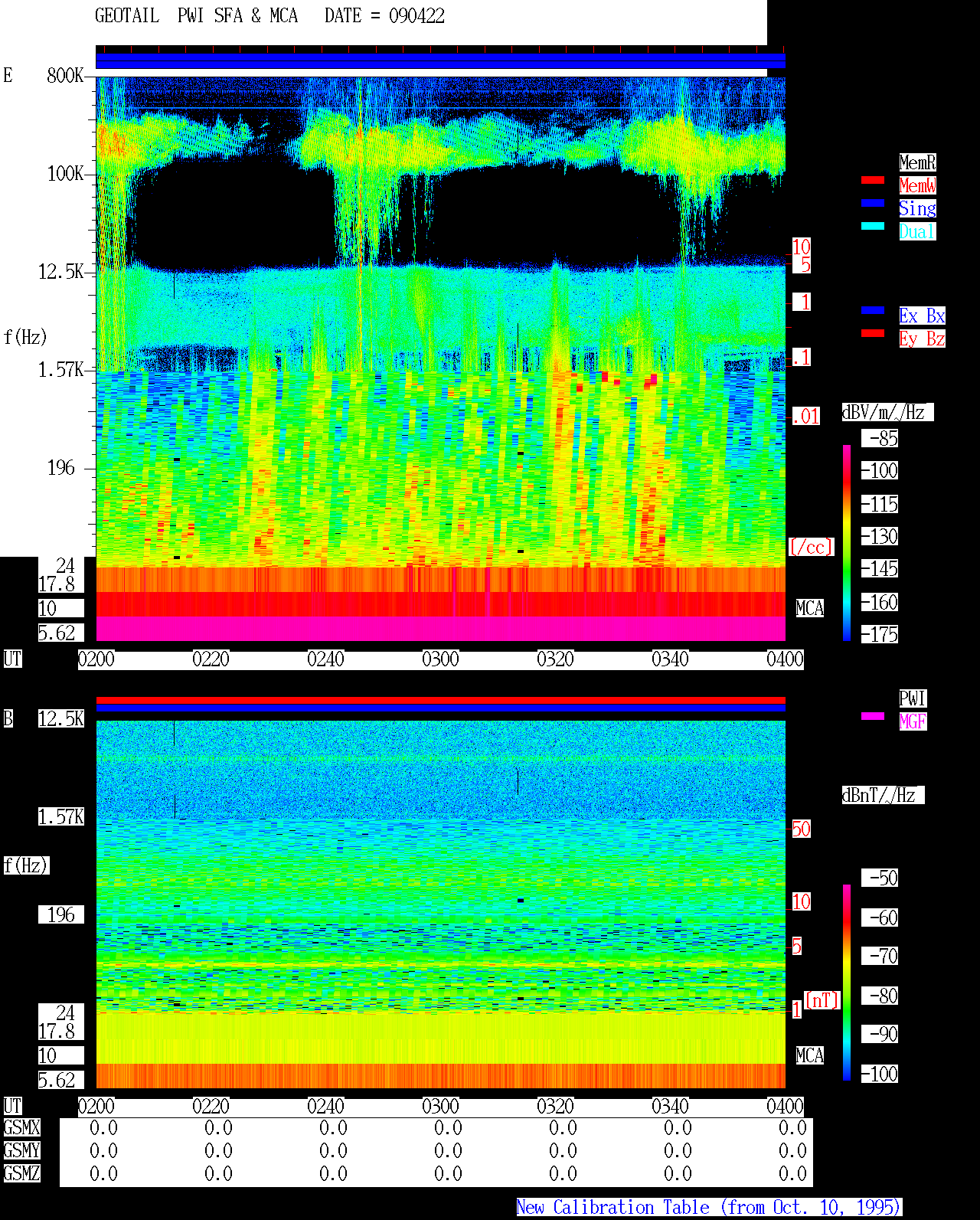Image resolution: width=980 pixels, height=1220 pixels.
Task: Select the MemR legend label
Action: click(x=917, y=162)
